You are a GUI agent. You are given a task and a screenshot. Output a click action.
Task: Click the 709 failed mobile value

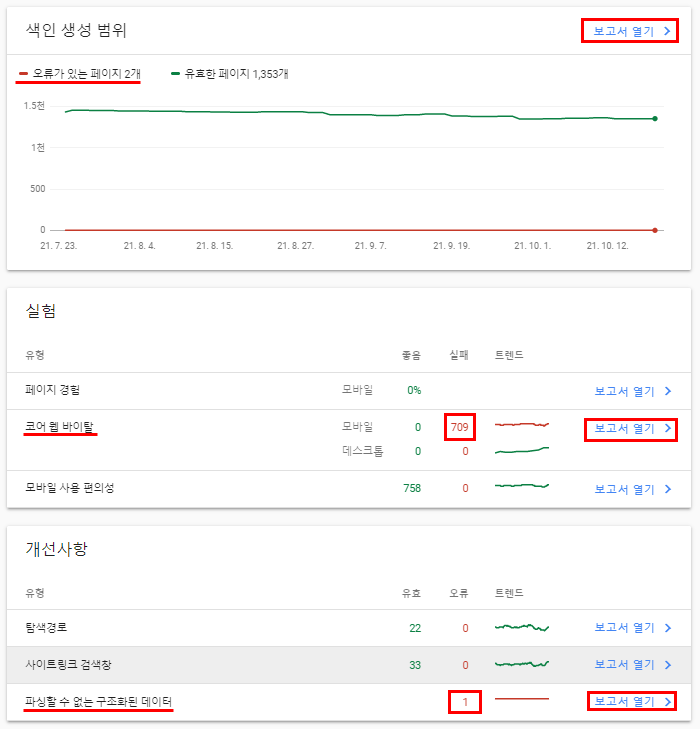click(460, 427)
